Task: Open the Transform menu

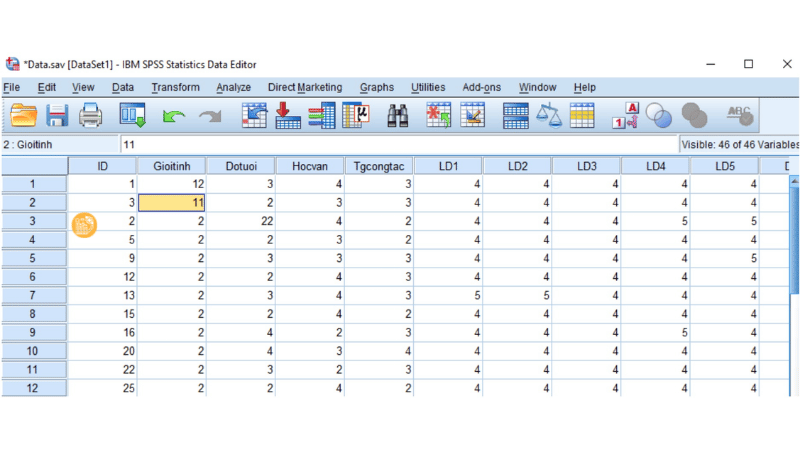Action: pyautogui.click(x=175, y=88)
